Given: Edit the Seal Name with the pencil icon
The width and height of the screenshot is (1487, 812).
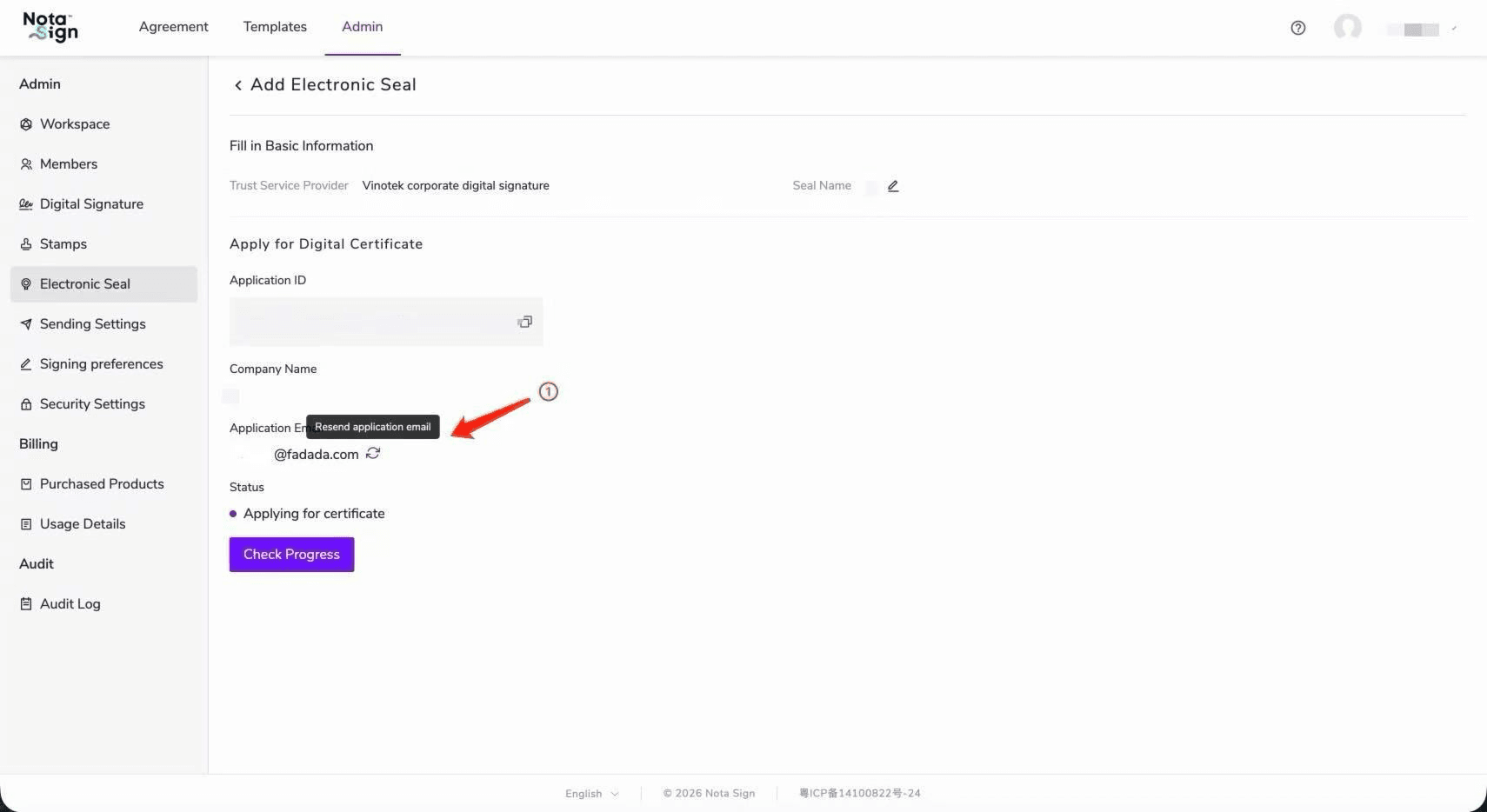Looking at the screenshot, I should pyautogui.click(x=893, y=186).
